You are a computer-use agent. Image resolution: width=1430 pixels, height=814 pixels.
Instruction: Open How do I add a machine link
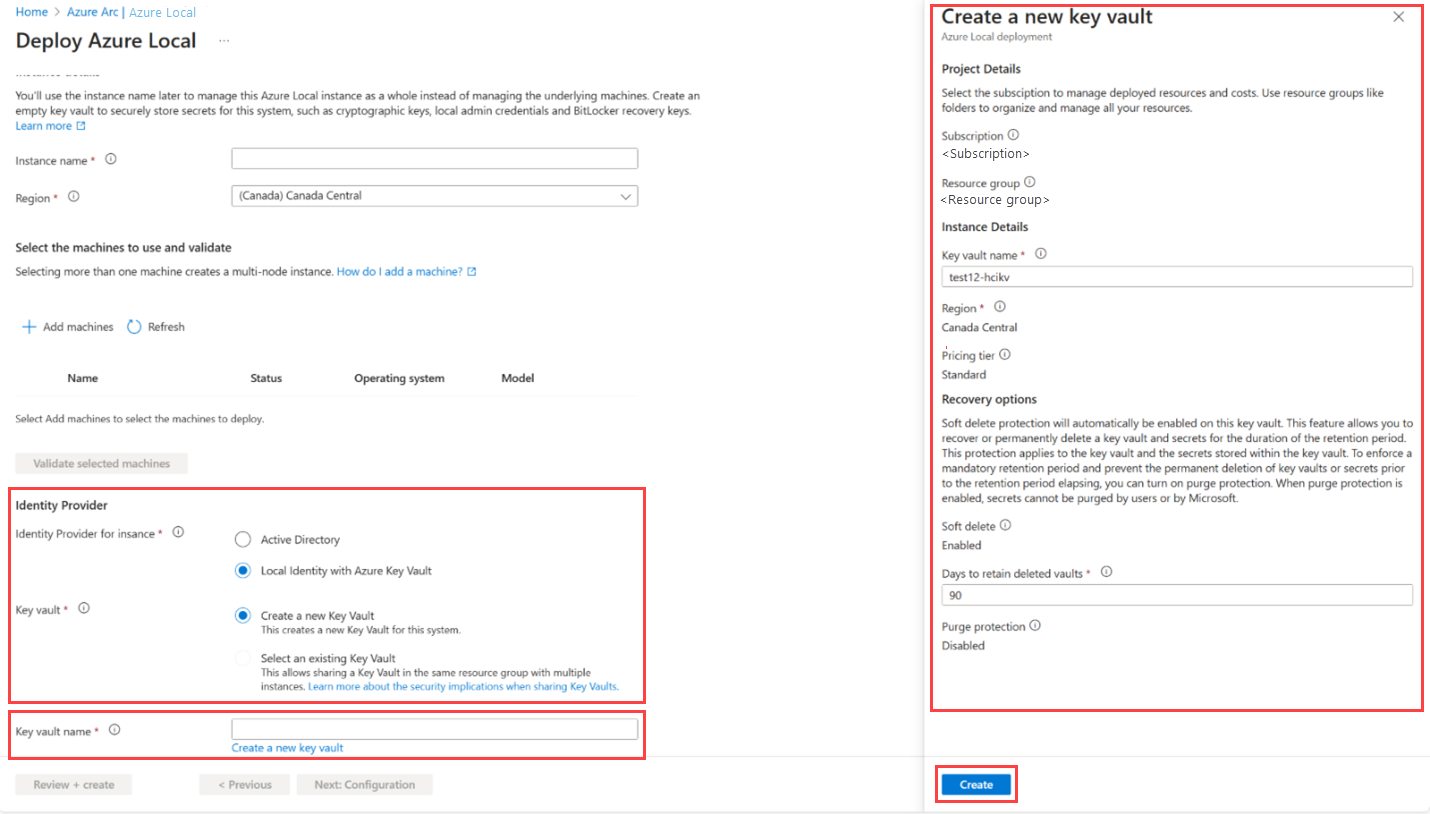400,271
